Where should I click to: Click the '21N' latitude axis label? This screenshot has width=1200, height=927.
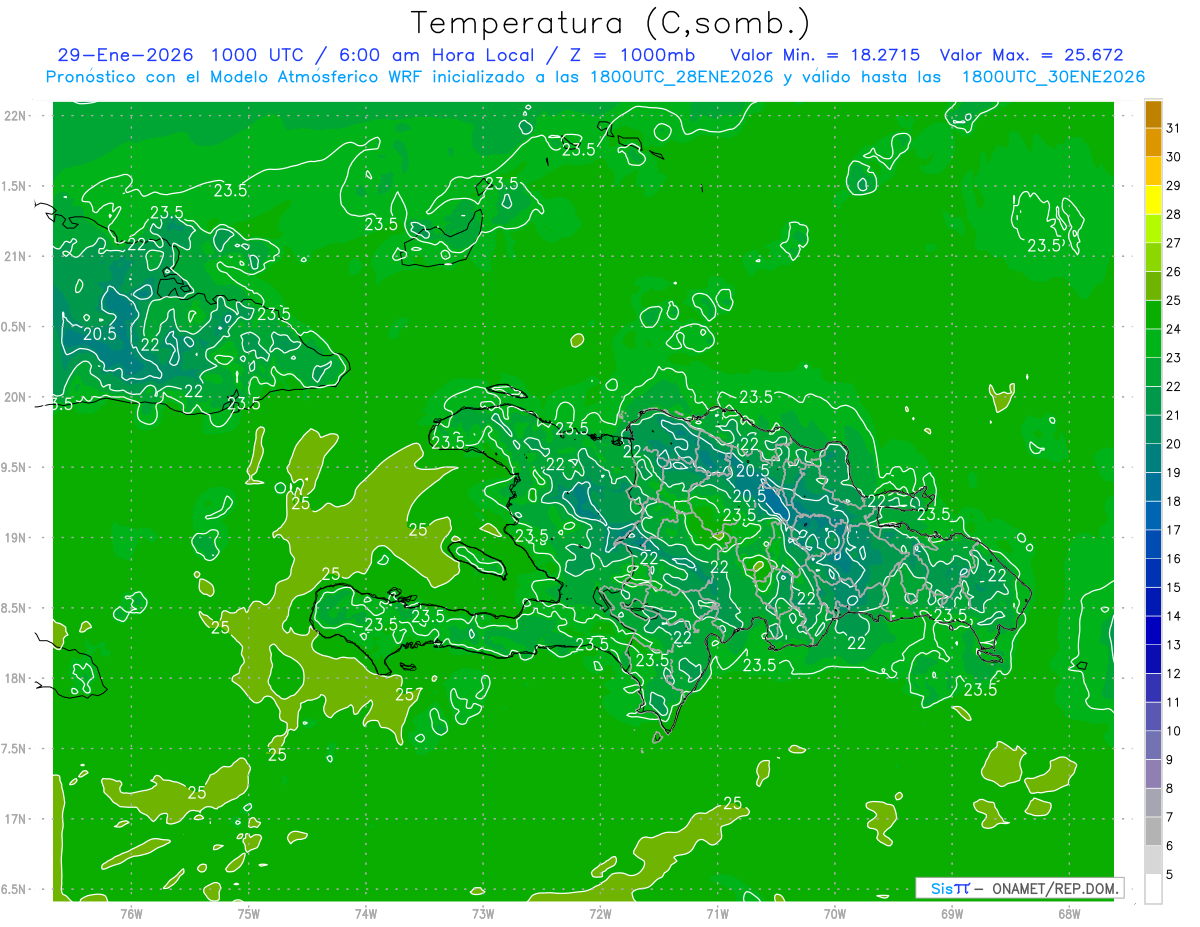pyautogui.click(x=15, y=257)
